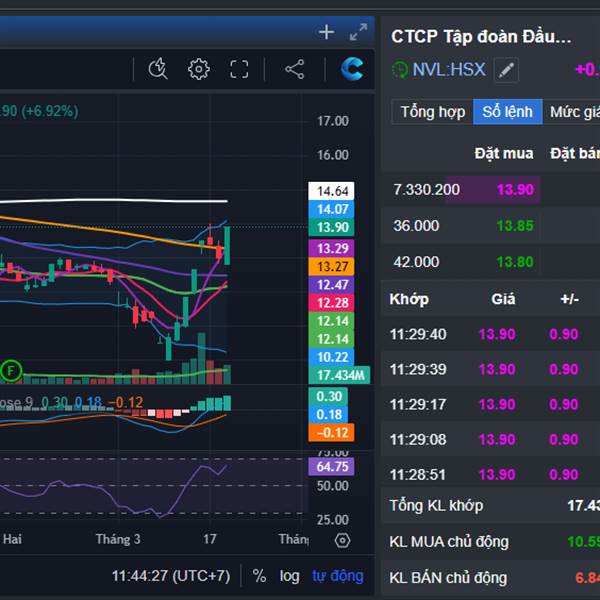Viewport: 600px width, 600px height.
Task: Click the share chart icon
Action: [294, 69]
